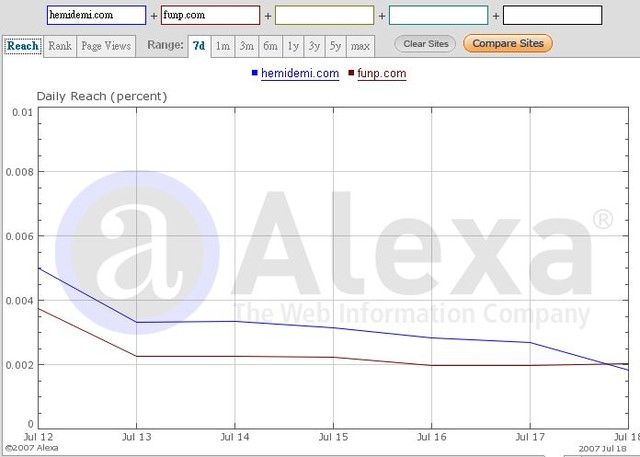640x457 pixels.
Task: Select the max range
Action: click(360, 46)
